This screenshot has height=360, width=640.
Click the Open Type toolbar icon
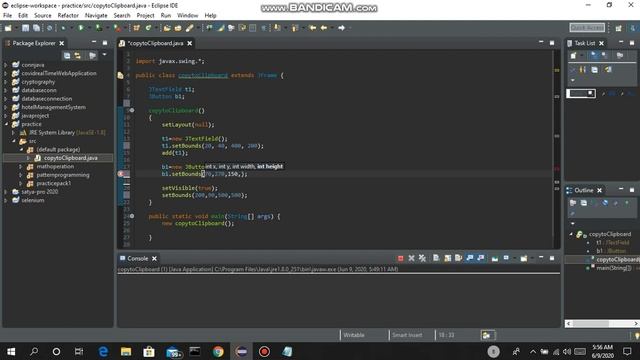167,28
